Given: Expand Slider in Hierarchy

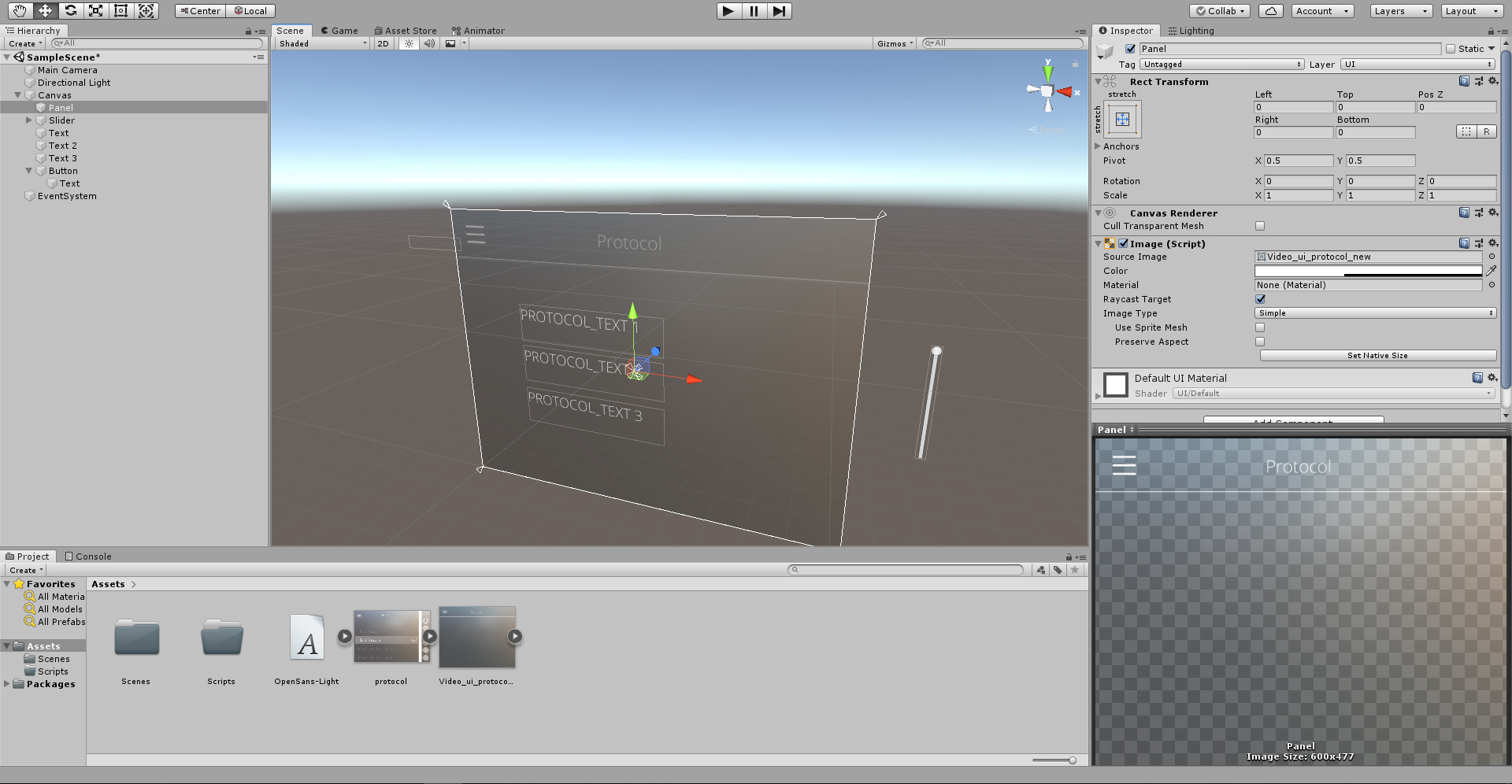Looking at the screenshot, I should 29,120.
